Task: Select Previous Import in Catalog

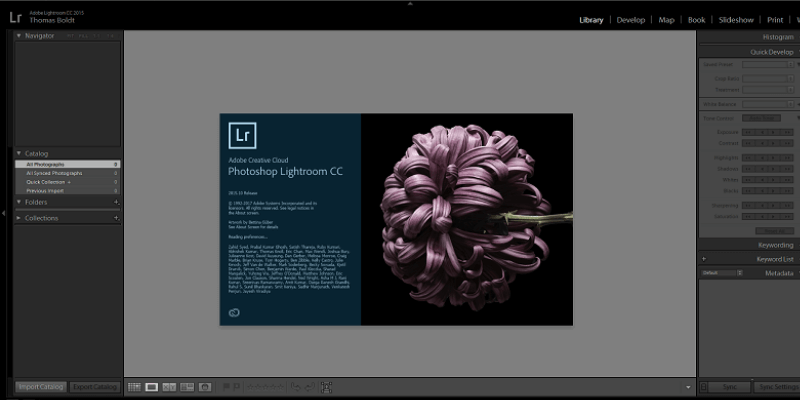Action: [67, 191]
